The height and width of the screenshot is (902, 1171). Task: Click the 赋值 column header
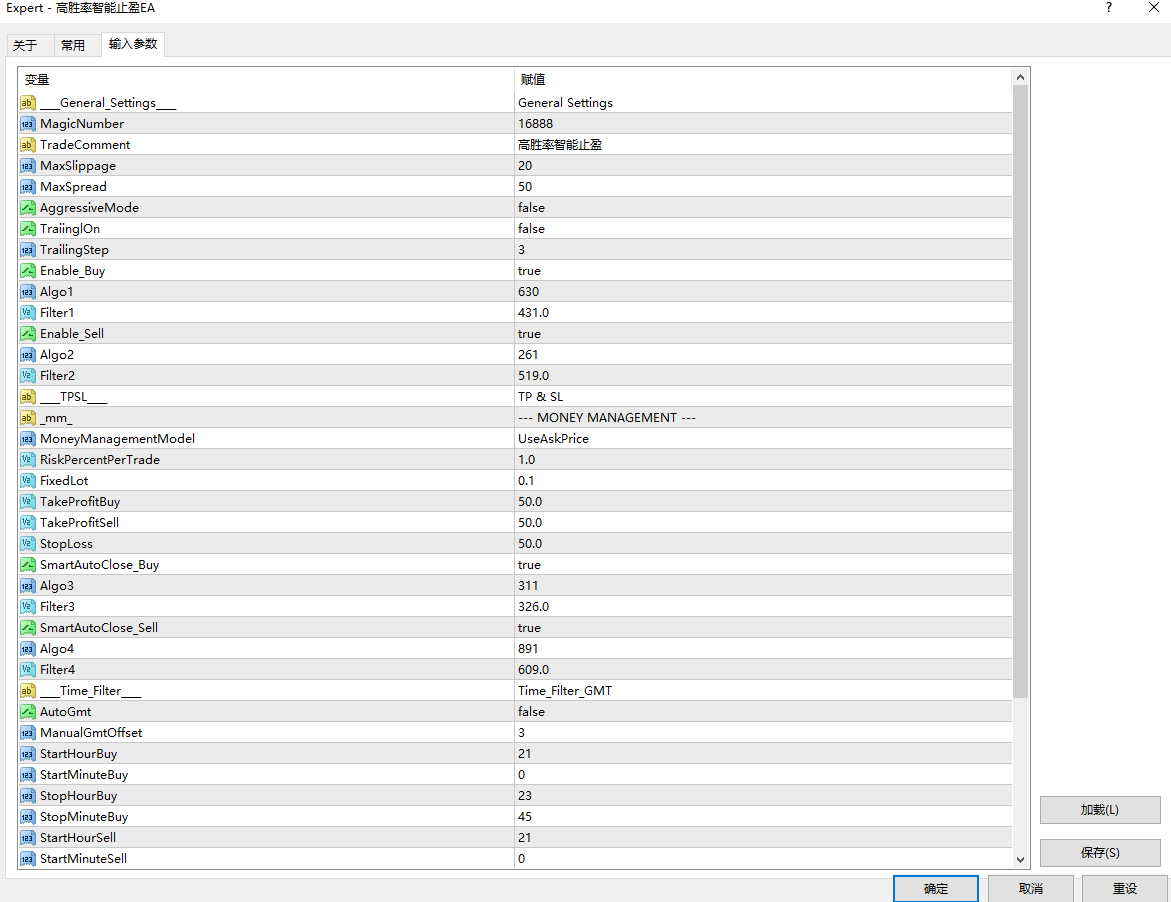tap(763, 80)
